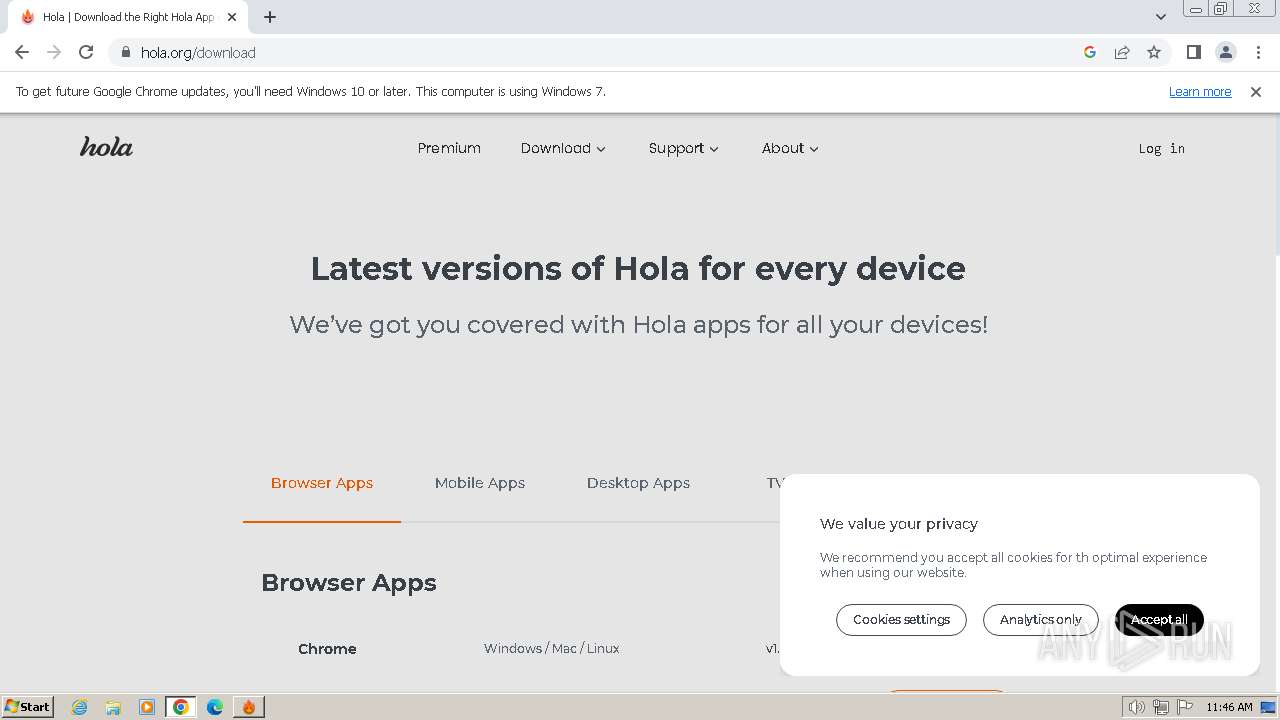
Task: Click Log in
Action: [1161, 148]
